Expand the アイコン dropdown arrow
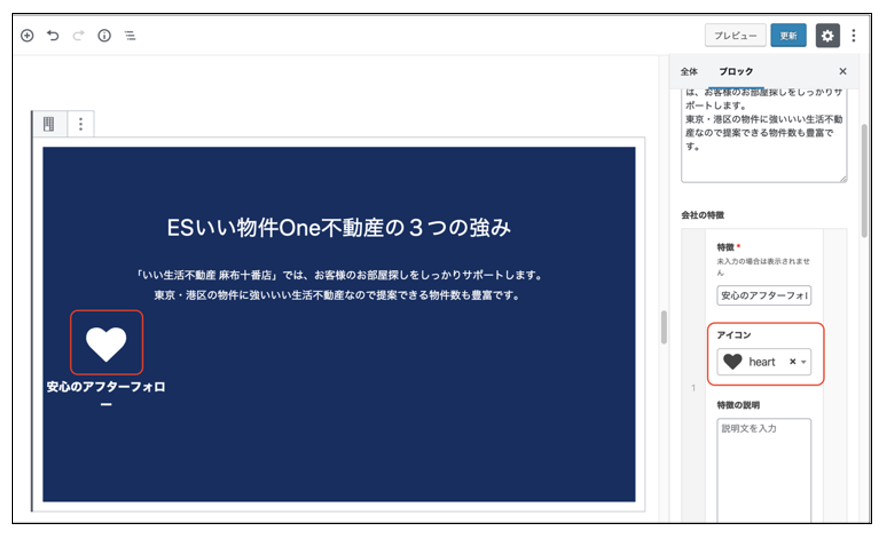This screenshot has height=534, width=883. pyautogui.click(x=803, y=362)
